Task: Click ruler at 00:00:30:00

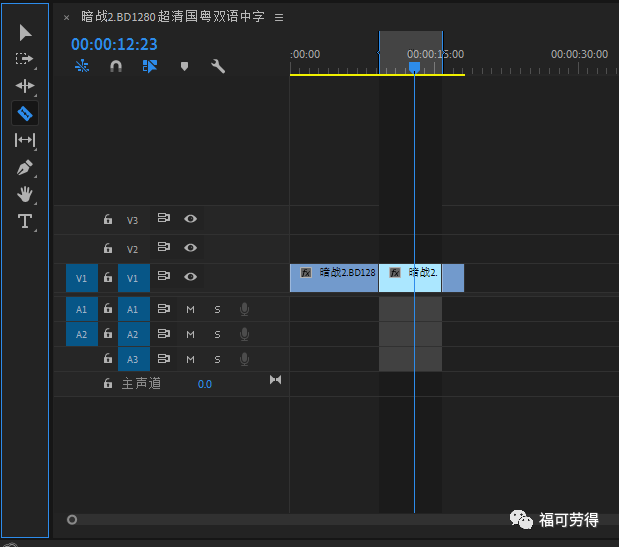Action: 579,54
